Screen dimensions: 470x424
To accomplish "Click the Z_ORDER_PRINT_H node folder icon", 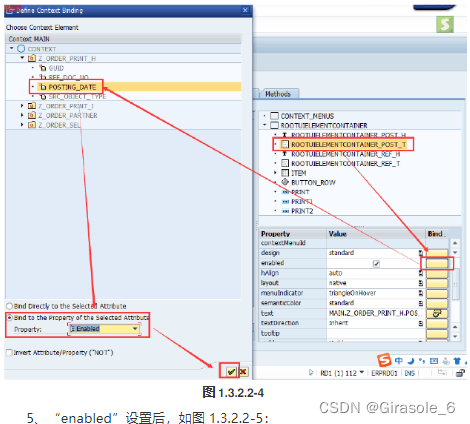I will [32, 58].
